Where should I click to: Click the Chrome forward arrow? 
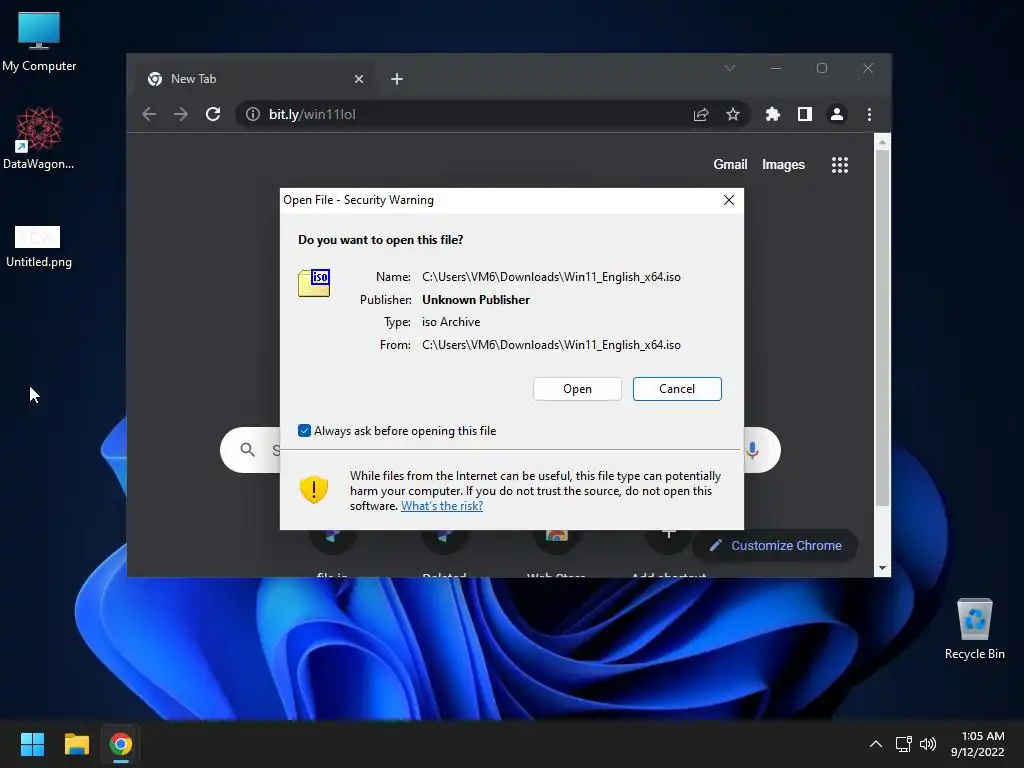click(181, 114)
